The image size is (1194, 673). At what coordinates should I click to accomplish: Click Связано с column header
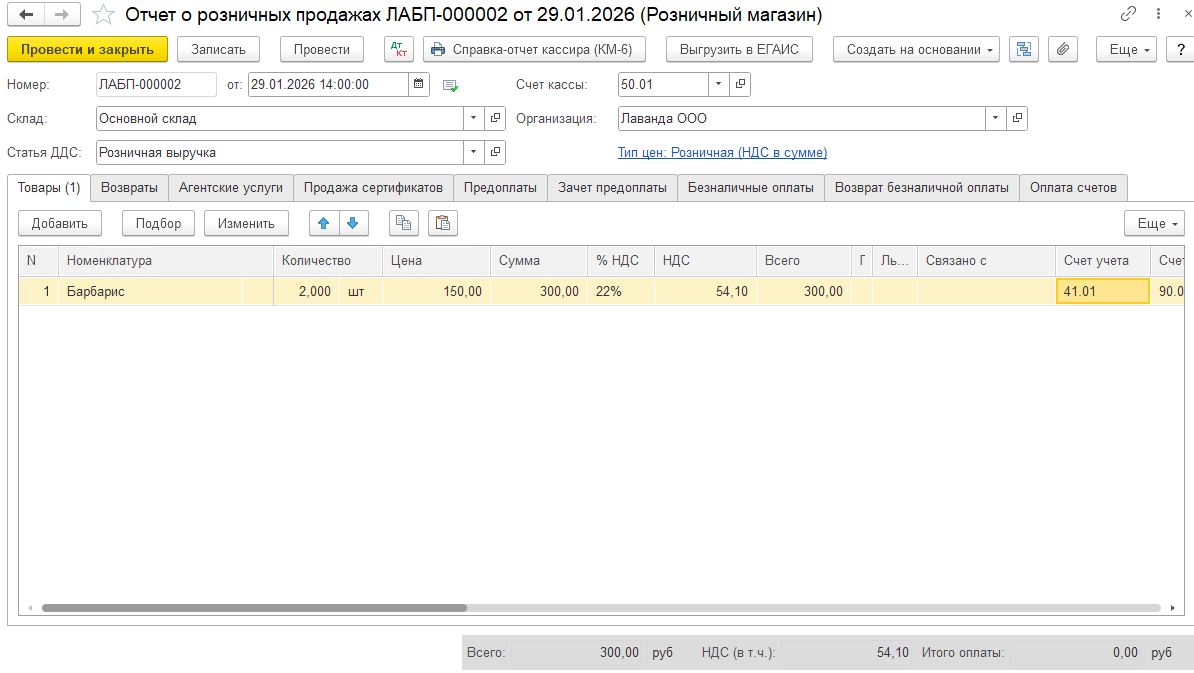point(986,261)
